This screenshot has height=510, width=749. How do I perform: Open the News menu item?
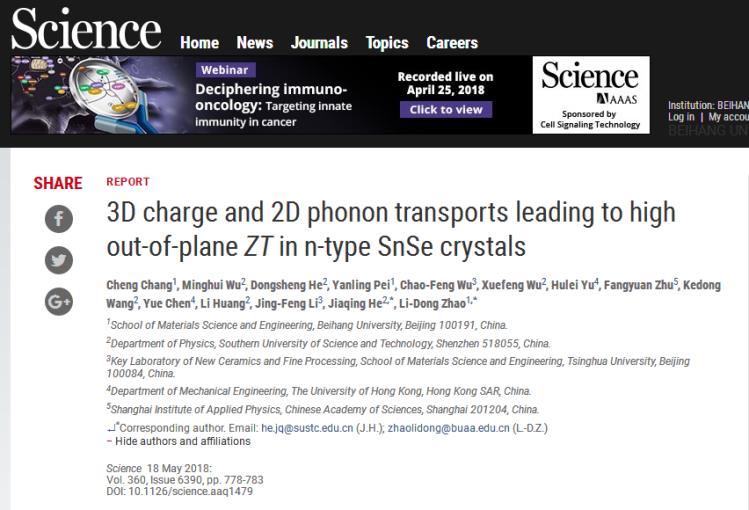click(x=255, y=43)
